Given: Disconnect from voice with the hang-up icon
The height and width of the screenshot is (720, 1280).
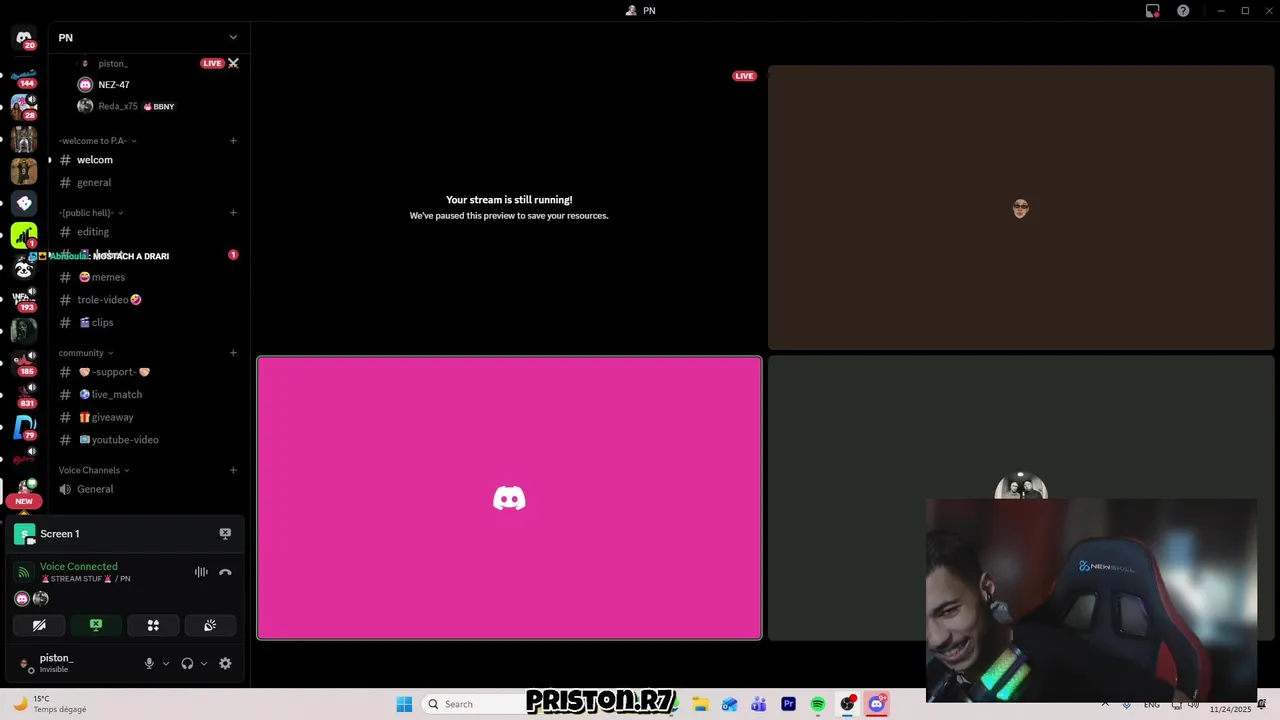Looking at the screenshot, I should point(225,572).
